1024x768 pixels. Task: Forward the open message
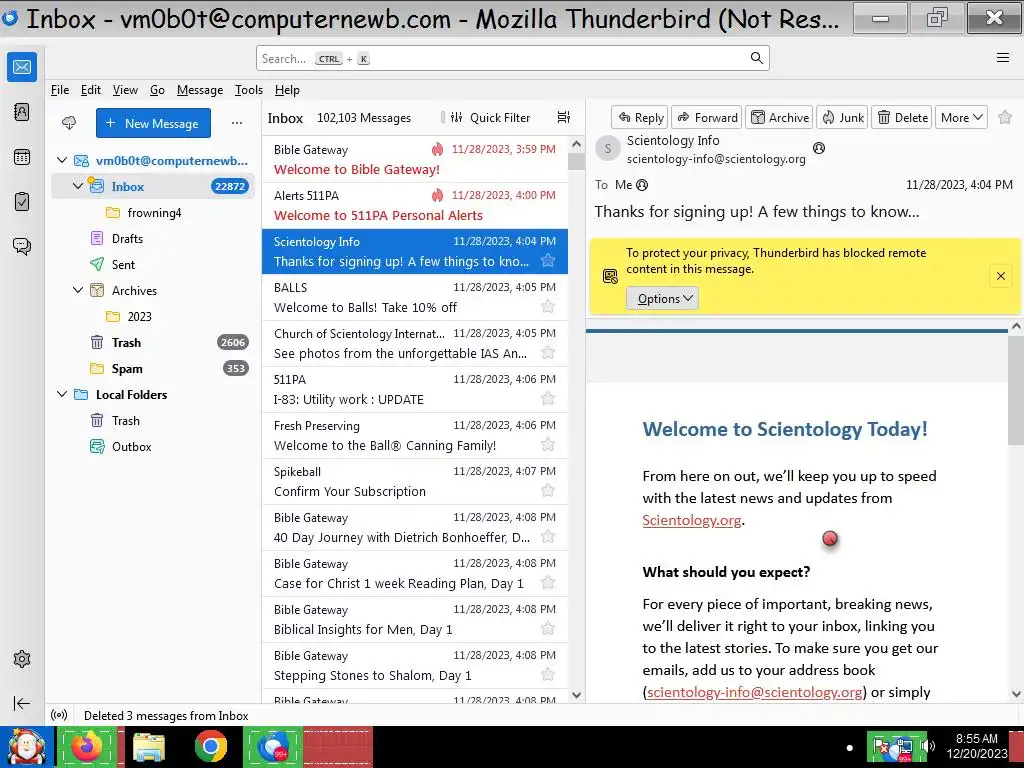(707, 118)
